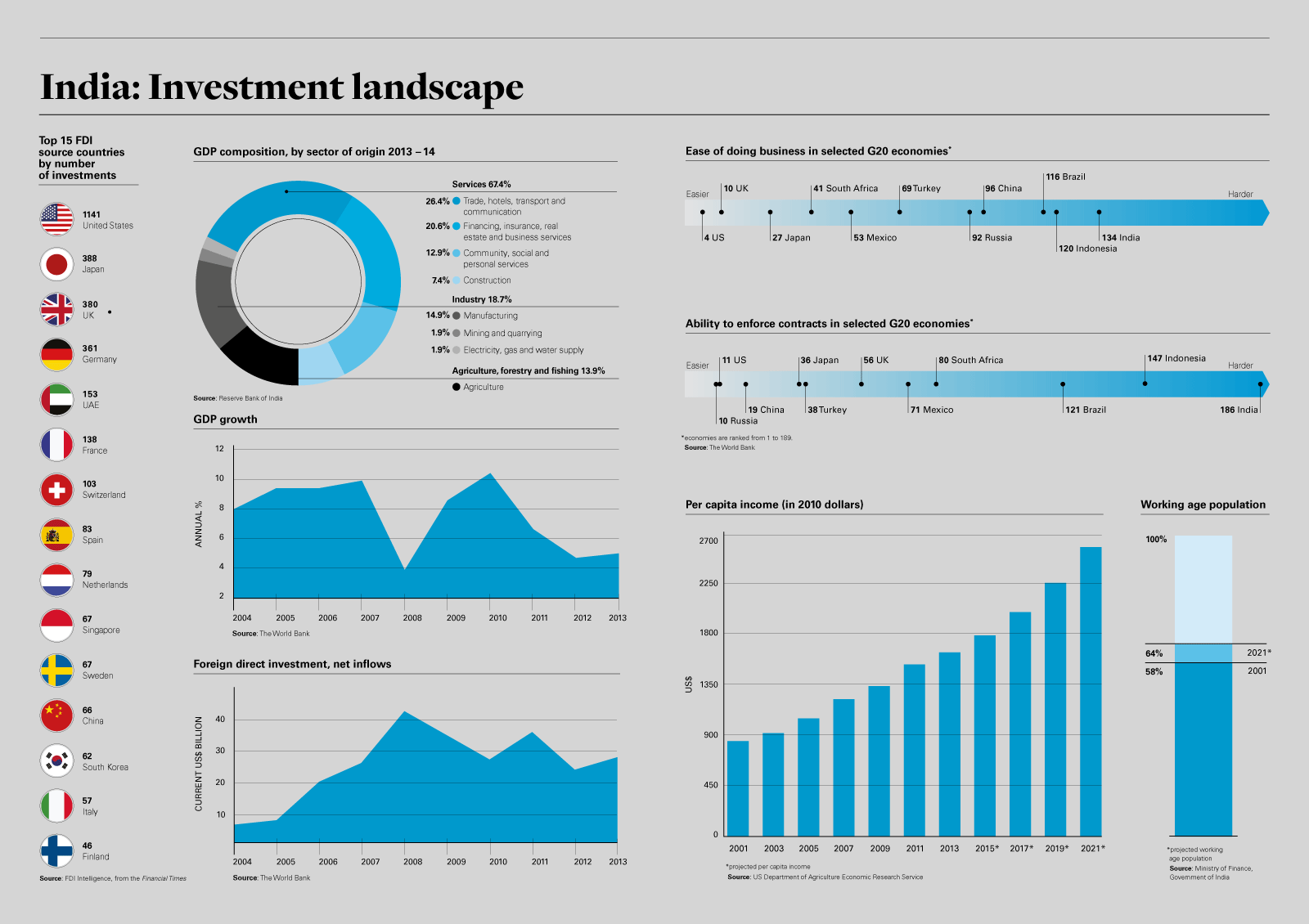Click the 134 India marker on ease scale
1309x924 pixels.
1099,212
